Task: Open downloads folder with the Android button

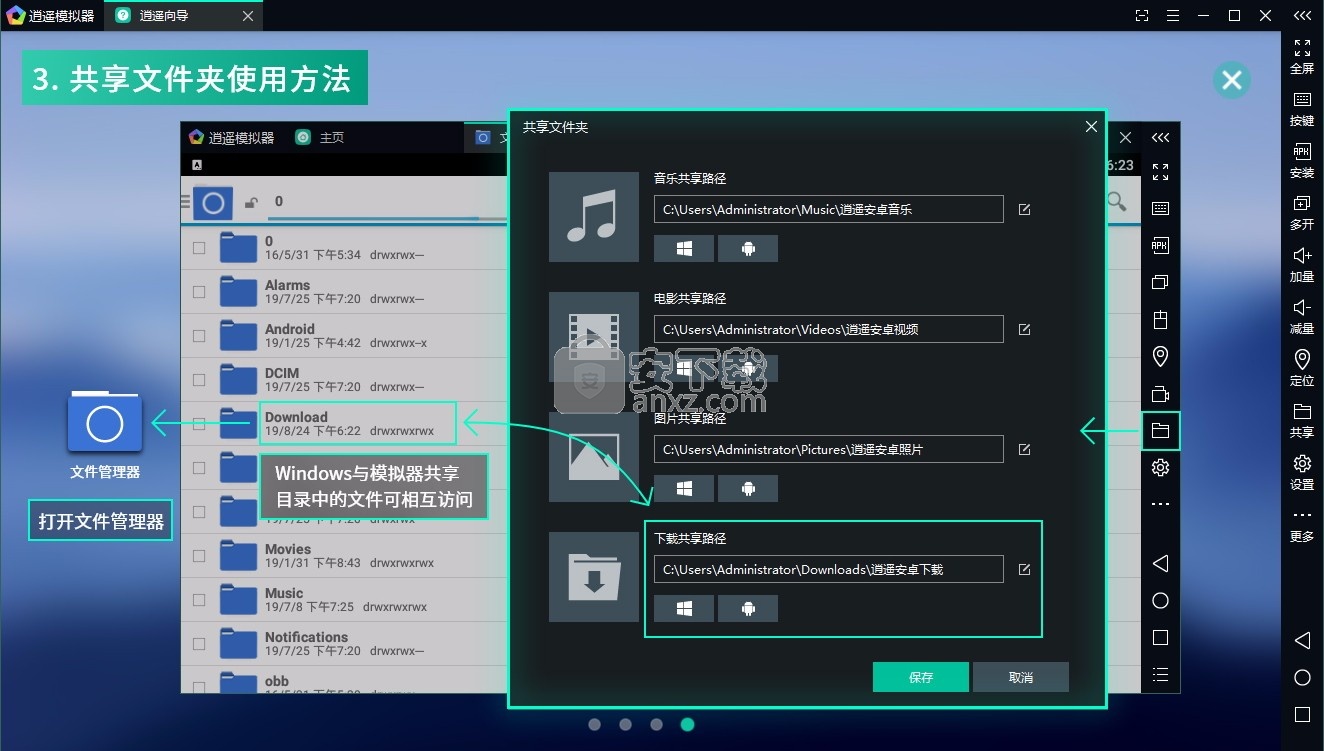Action: click(748, 608)
